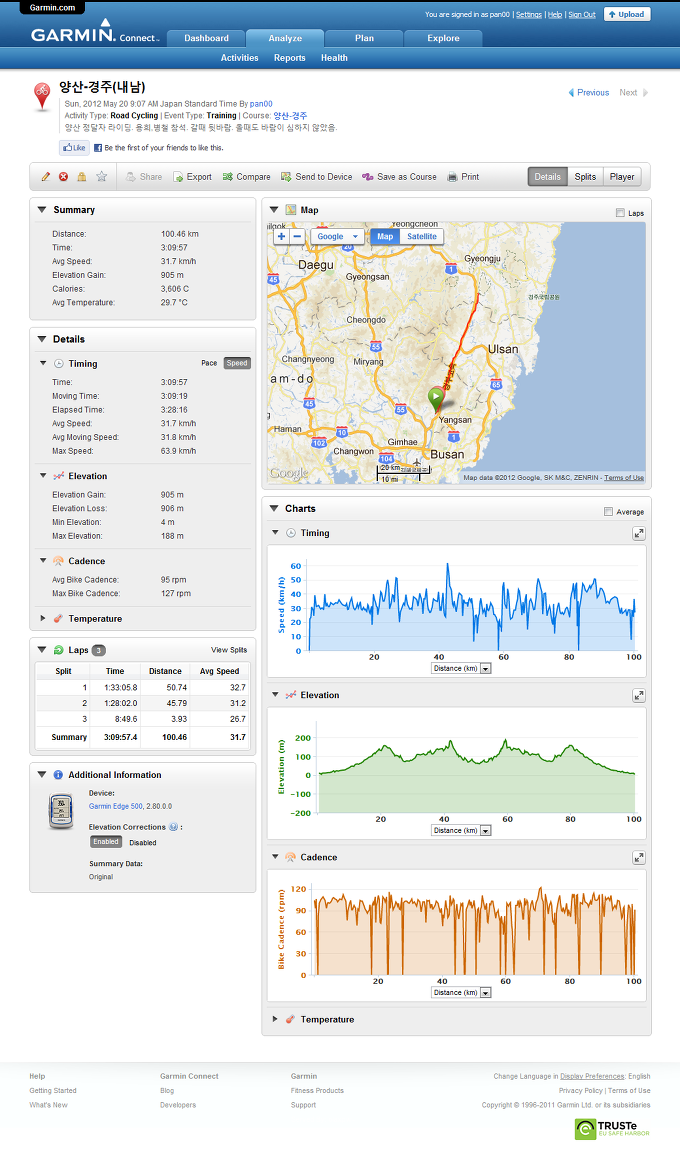
Task: Click the Print toolbar item
Action: pyautogui.click(x=463, y=177)
